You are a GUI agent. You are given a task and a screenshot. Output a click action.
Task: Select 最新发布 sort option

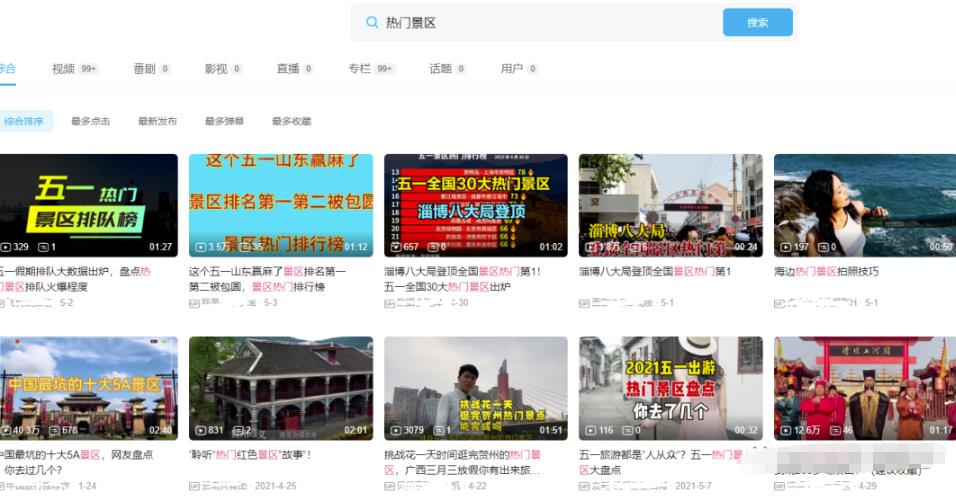[157, 121]
